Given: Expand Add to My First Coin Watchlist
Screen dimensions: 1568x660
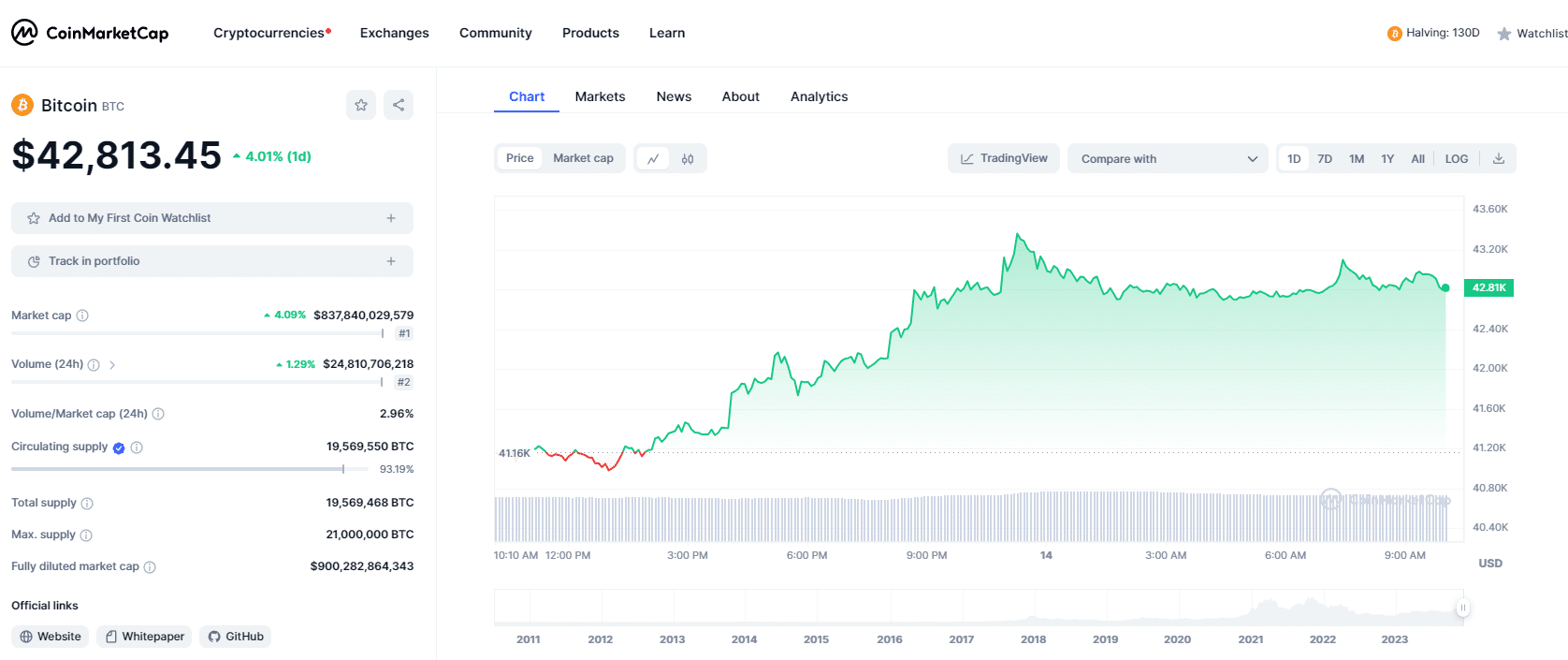Looking at the screenshot, I should (x=212, y=218).
